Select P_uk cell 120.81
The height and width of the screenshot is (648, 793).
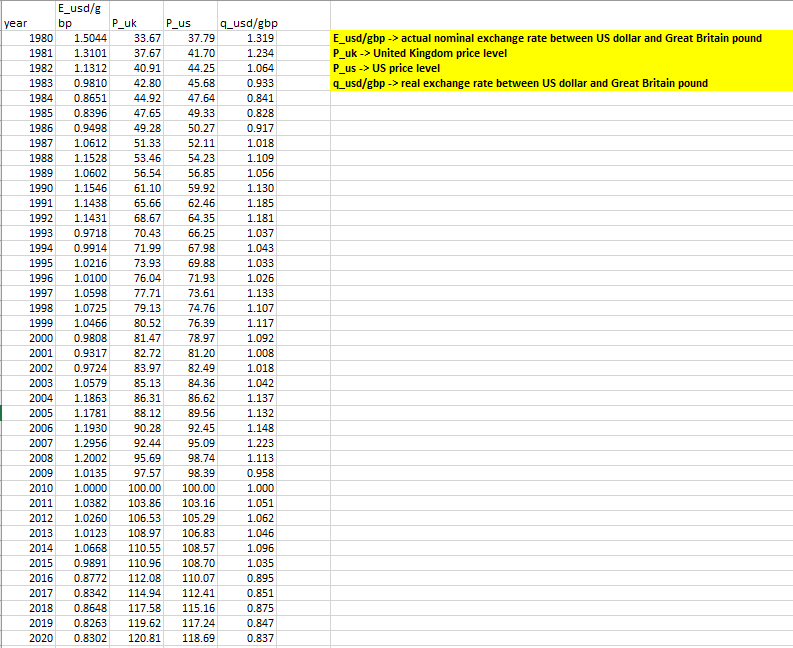point(137,638)
